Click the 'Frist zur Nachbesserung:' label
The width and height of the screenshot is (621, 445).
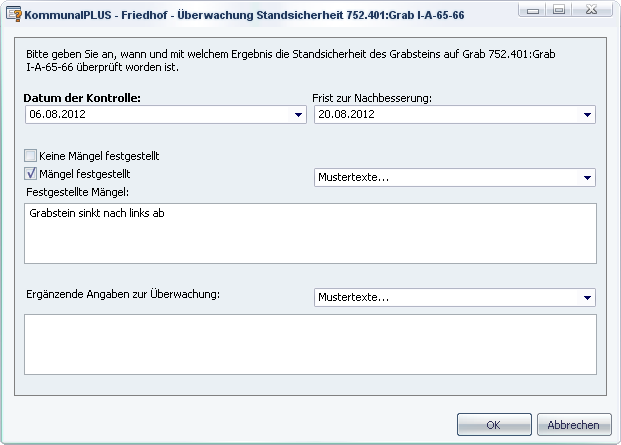point(371,97)
